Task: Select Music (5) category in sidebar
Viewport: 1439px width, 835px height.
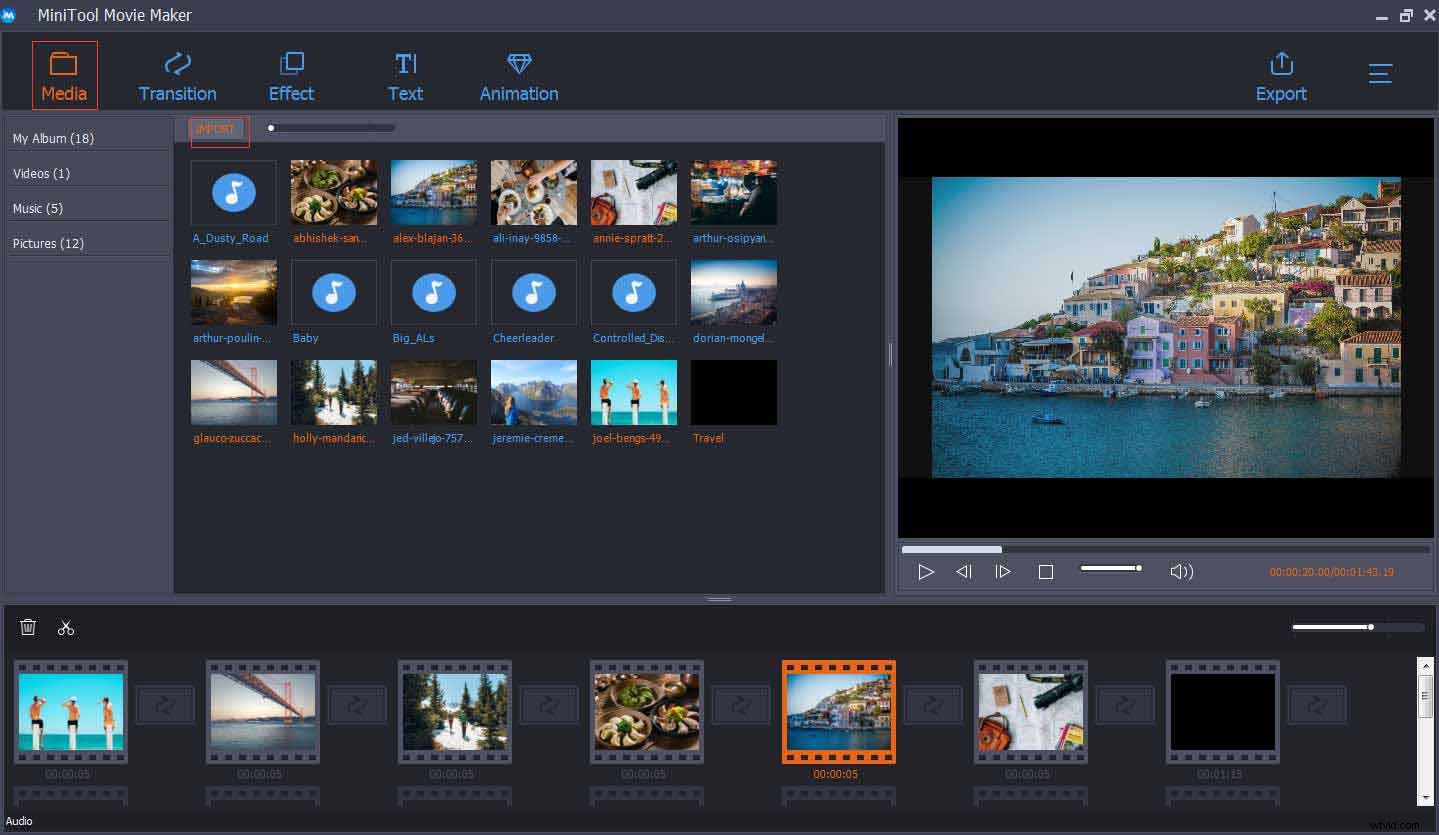Action: point(38,208)
